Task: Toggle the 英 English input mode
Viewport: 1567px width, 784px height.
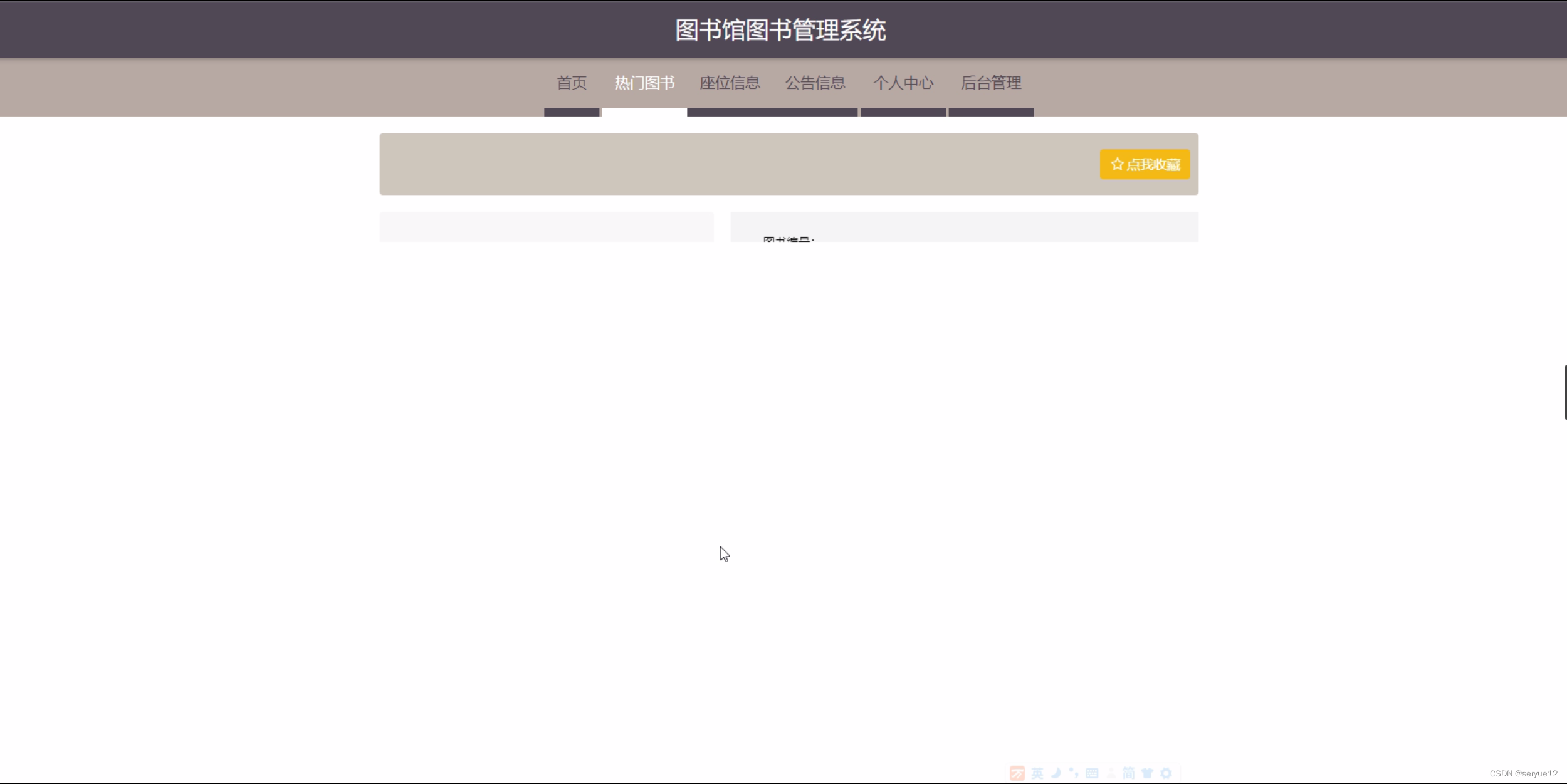Action: click(x=1037, y=773)
